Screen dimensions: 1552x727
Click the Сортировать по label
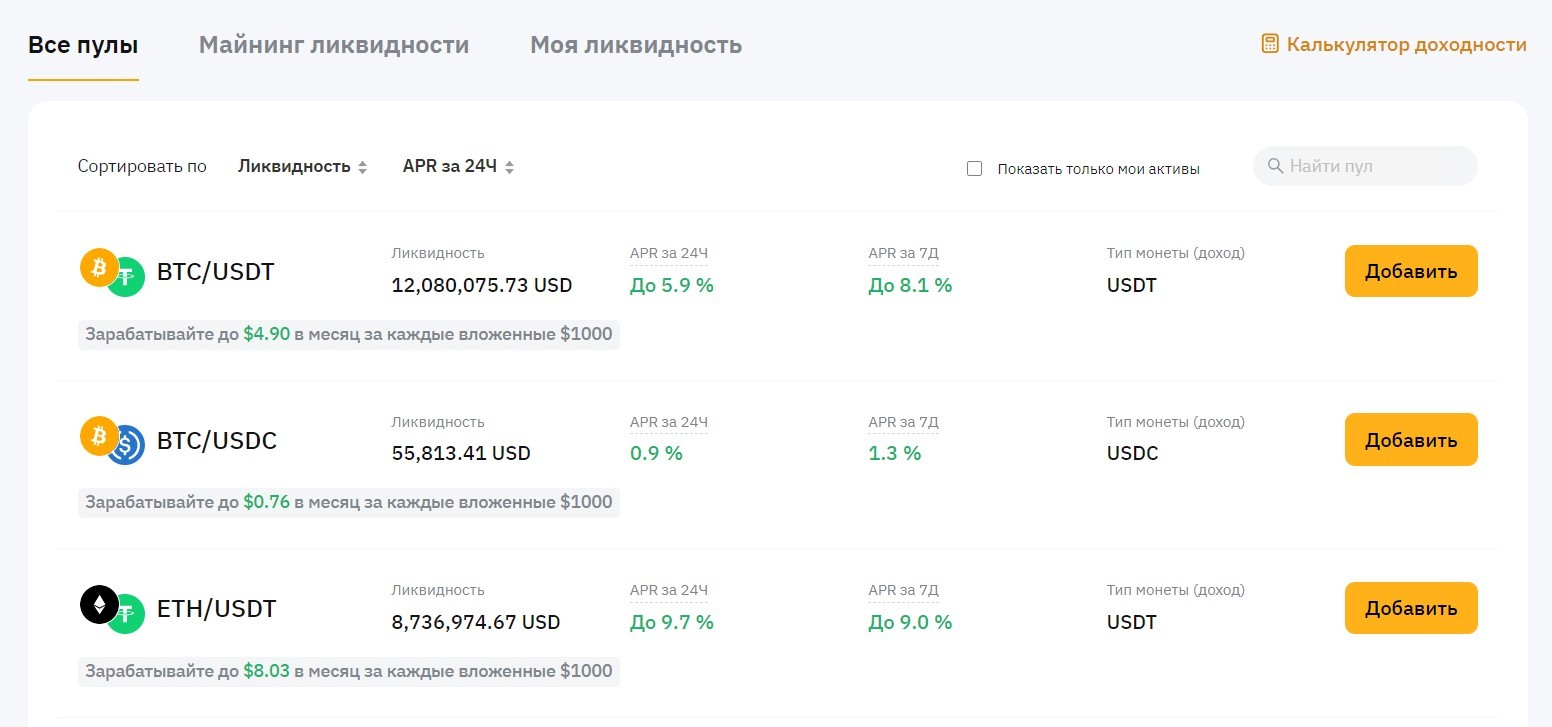[x=142, y=166]
